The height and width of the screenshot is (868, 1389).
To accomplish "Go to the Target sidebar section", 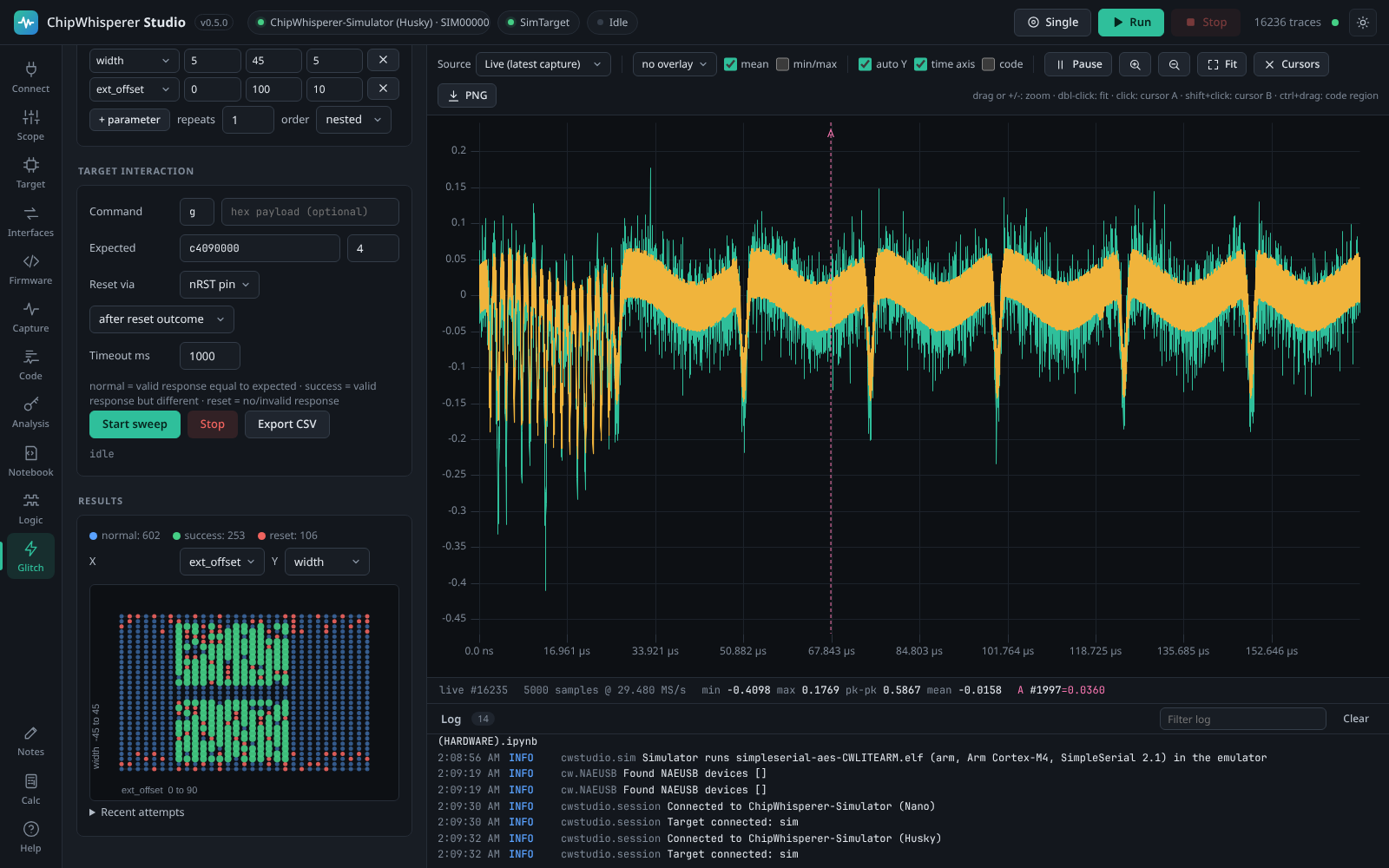I will click(x=30, y=173).
